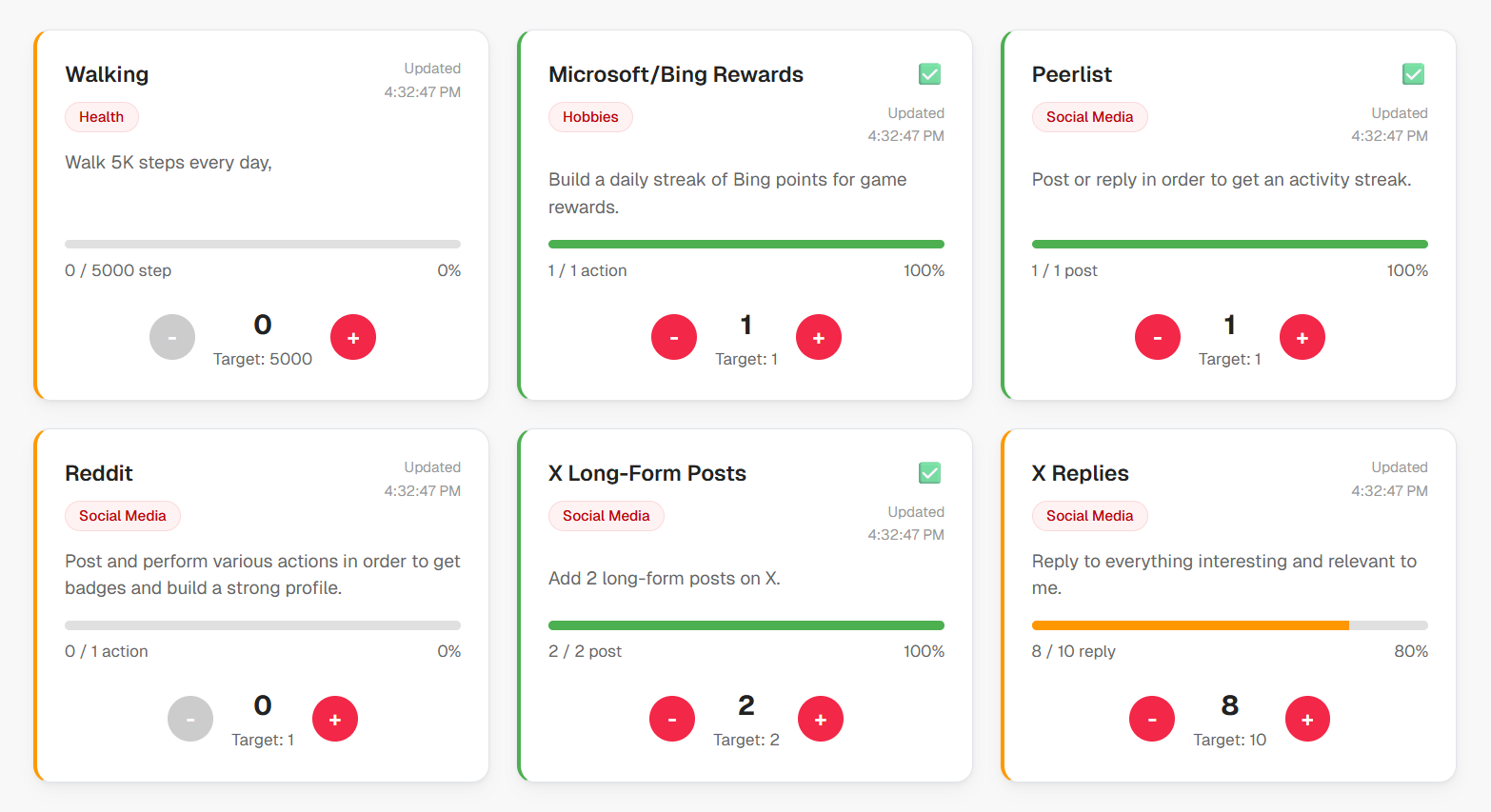Click the Social Media tag on Peerlist card
The image size is (1491, 812).
click(1089, 116)
